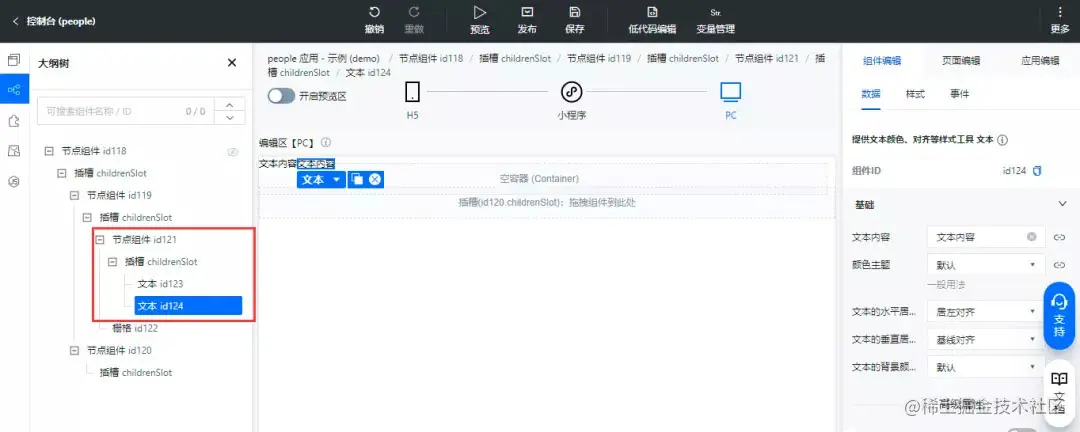Collapse the 节点组件 id121 node
The width and height of the screenshot is (1080, 432).
(99, 240)
